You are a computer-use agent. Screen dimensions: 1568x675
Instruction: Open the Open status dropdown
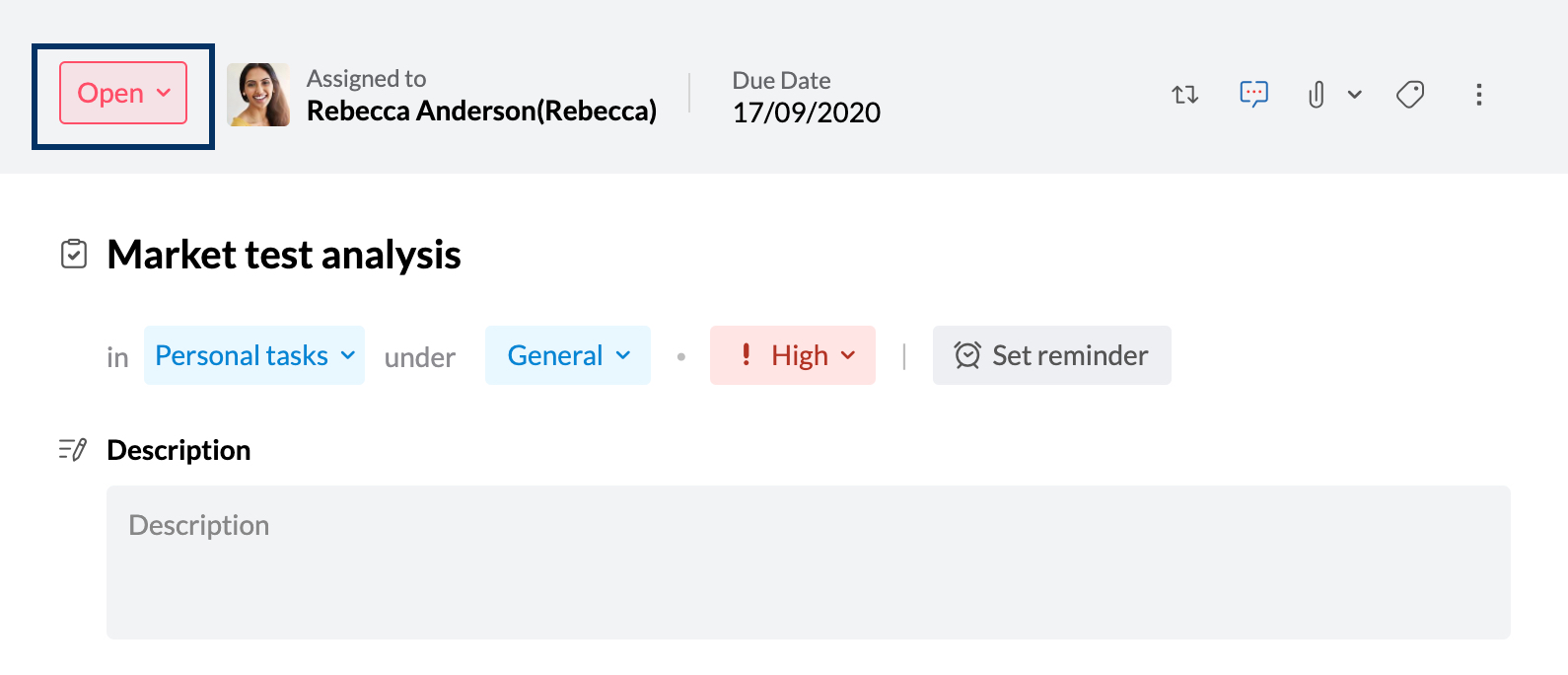point(123,94)
